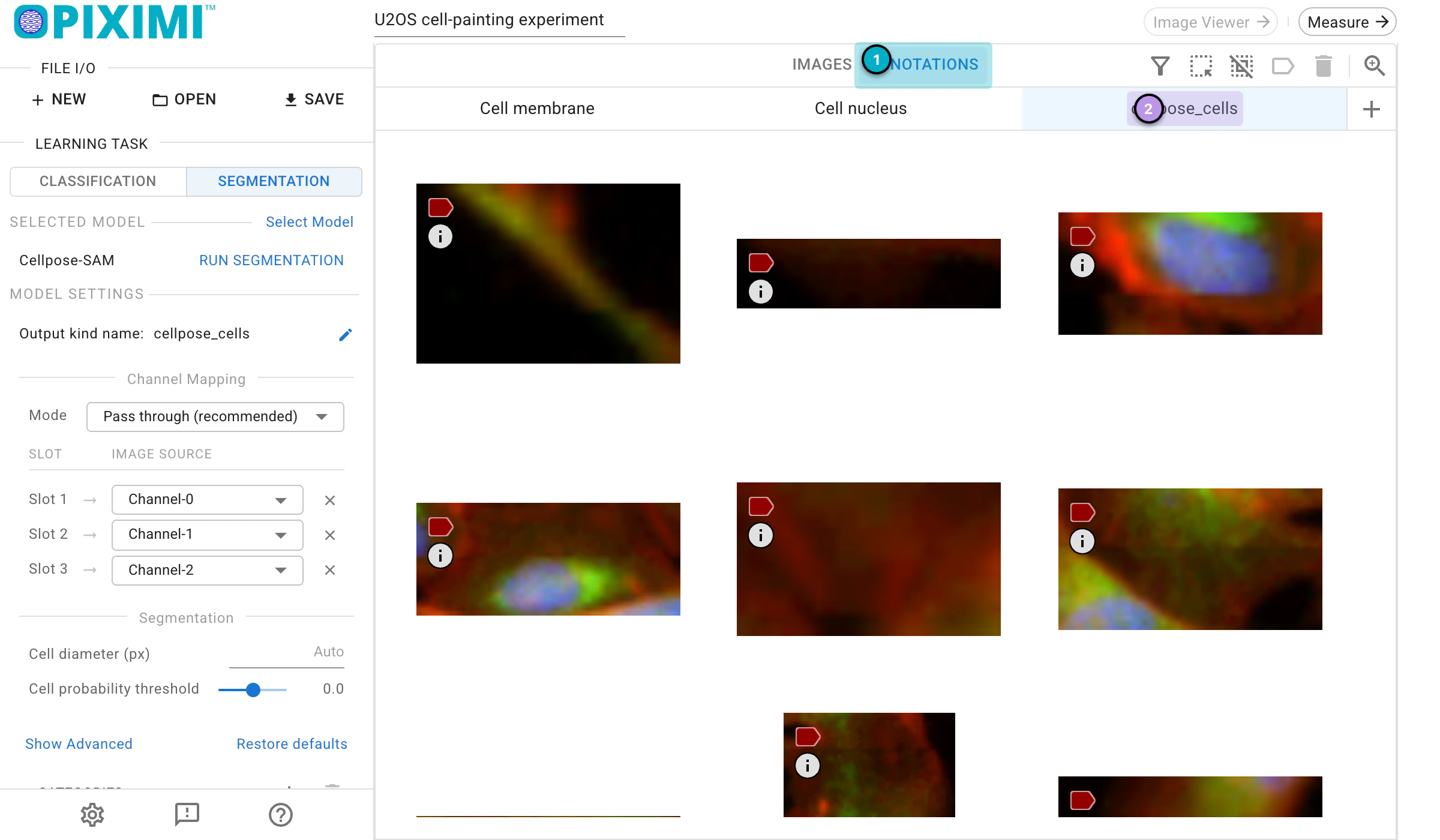Click Show Advanced settings
The width and height of the screenshot is (1440, 840).
79,744
